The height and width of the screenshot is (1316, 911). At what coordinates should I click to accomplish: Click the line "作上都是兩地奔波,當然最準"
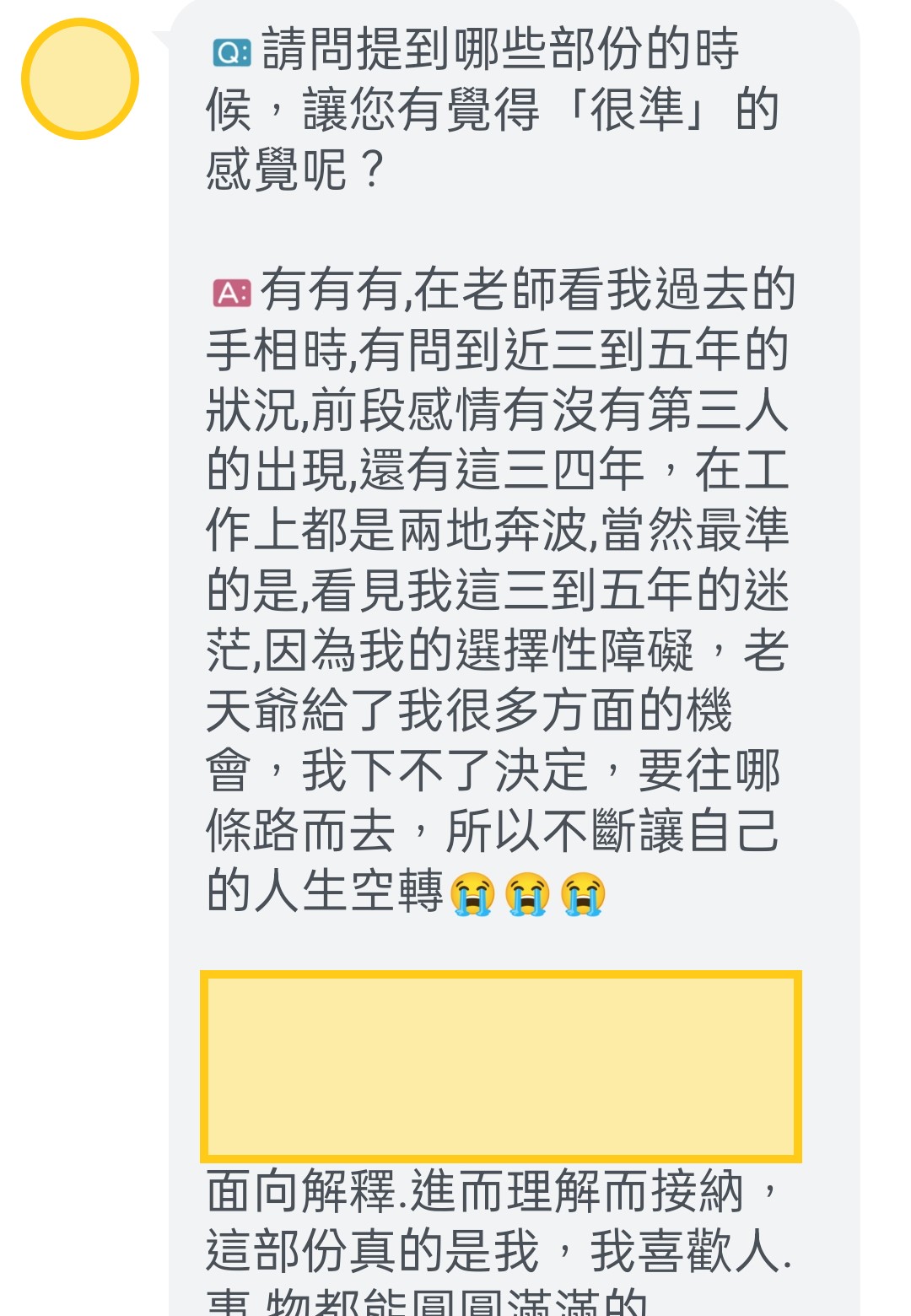499,531
